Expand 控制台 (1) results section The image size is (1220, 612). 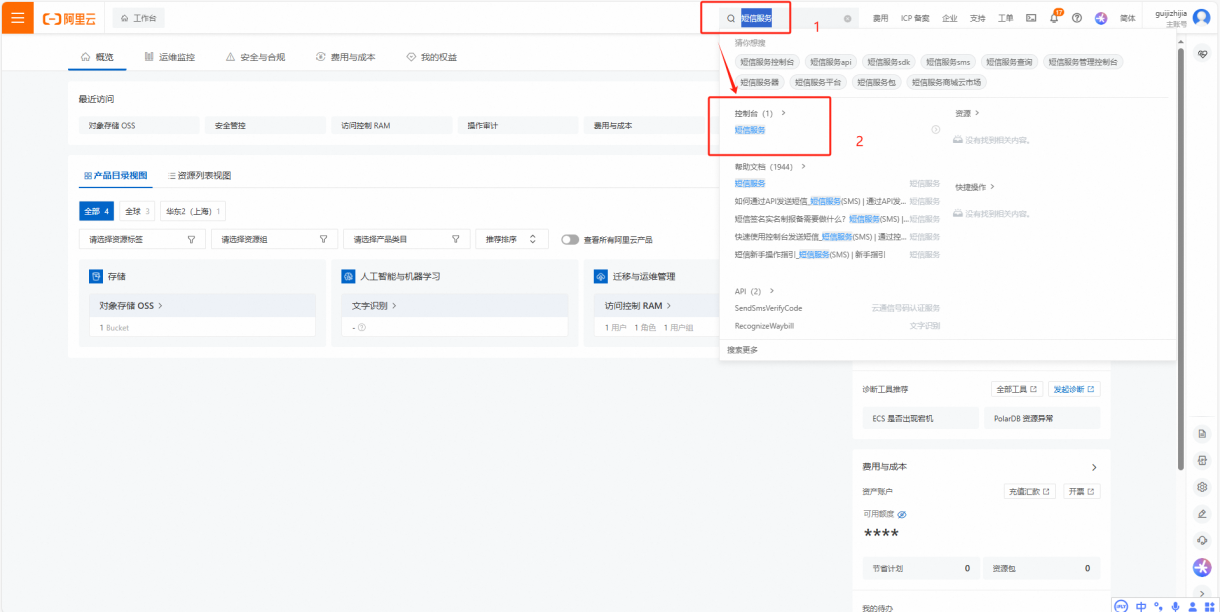[760, 114]
